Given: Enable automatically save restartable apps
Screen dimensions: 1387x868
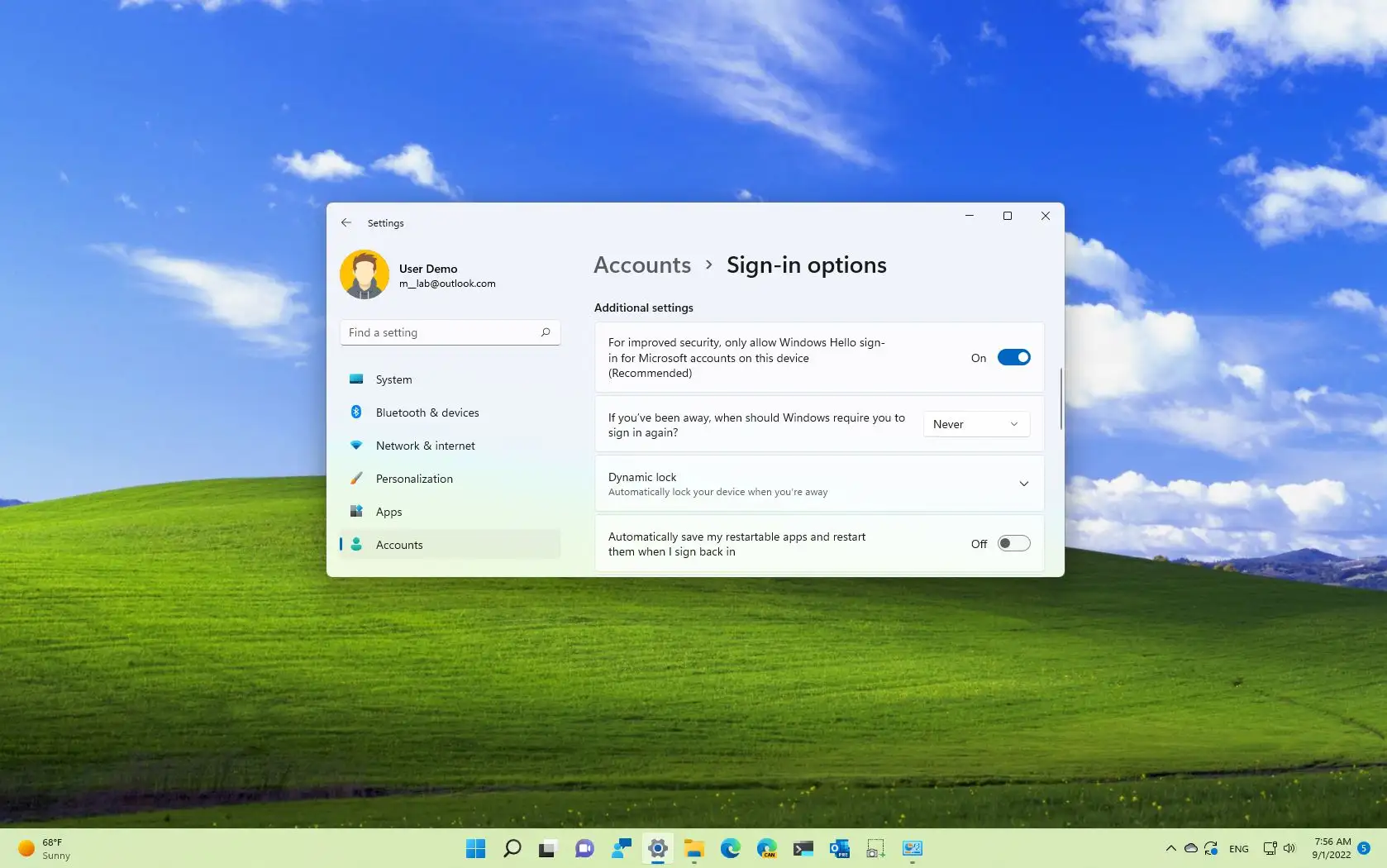Looking at the screenshot, I should pos(1014,543).
